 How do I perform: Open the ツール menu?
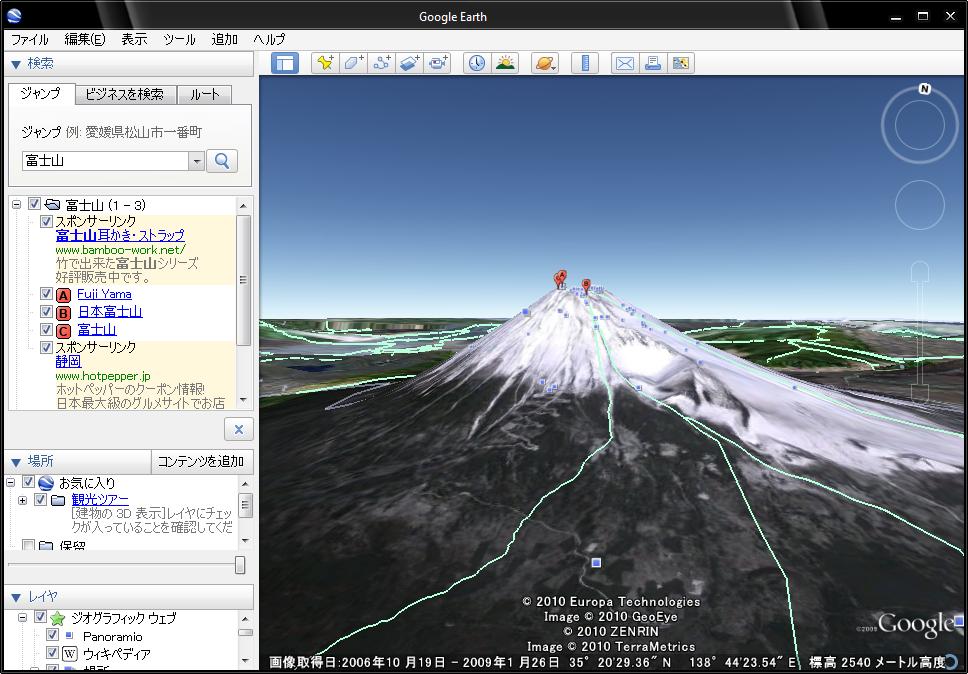click(179, 40)
